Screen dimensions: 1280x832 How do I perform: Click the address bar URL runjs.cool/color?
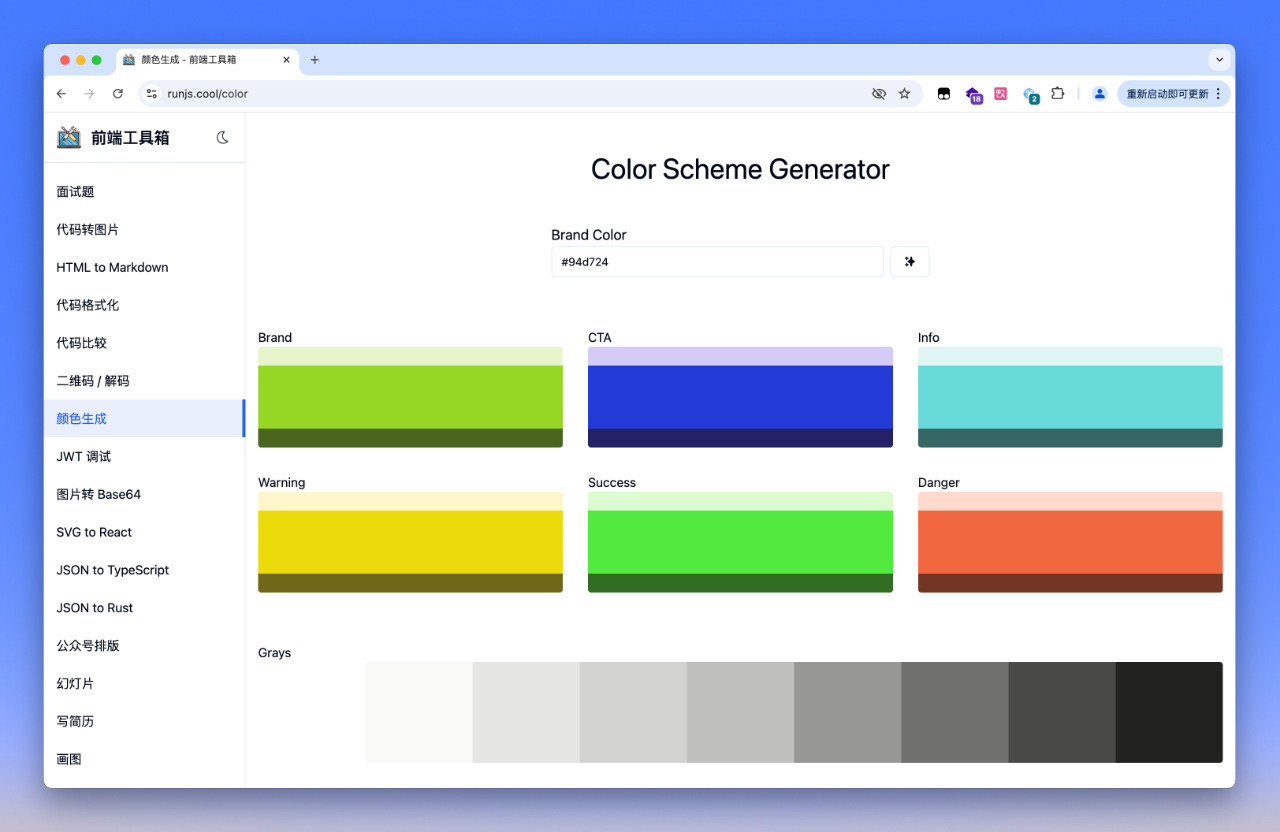pyautogui.click(x=208, y=94)
